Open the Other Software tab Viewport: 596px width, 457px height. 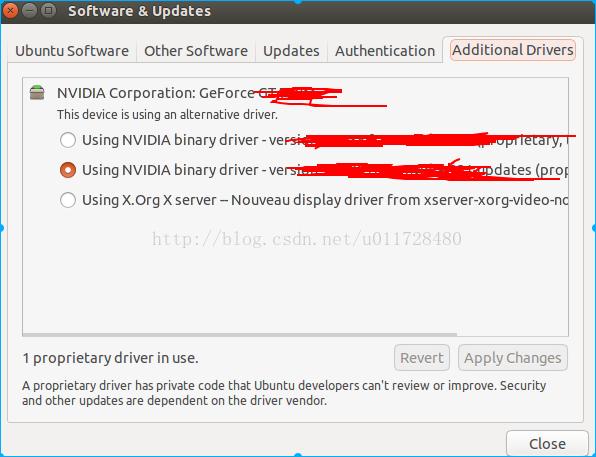[x=196, y=51]
